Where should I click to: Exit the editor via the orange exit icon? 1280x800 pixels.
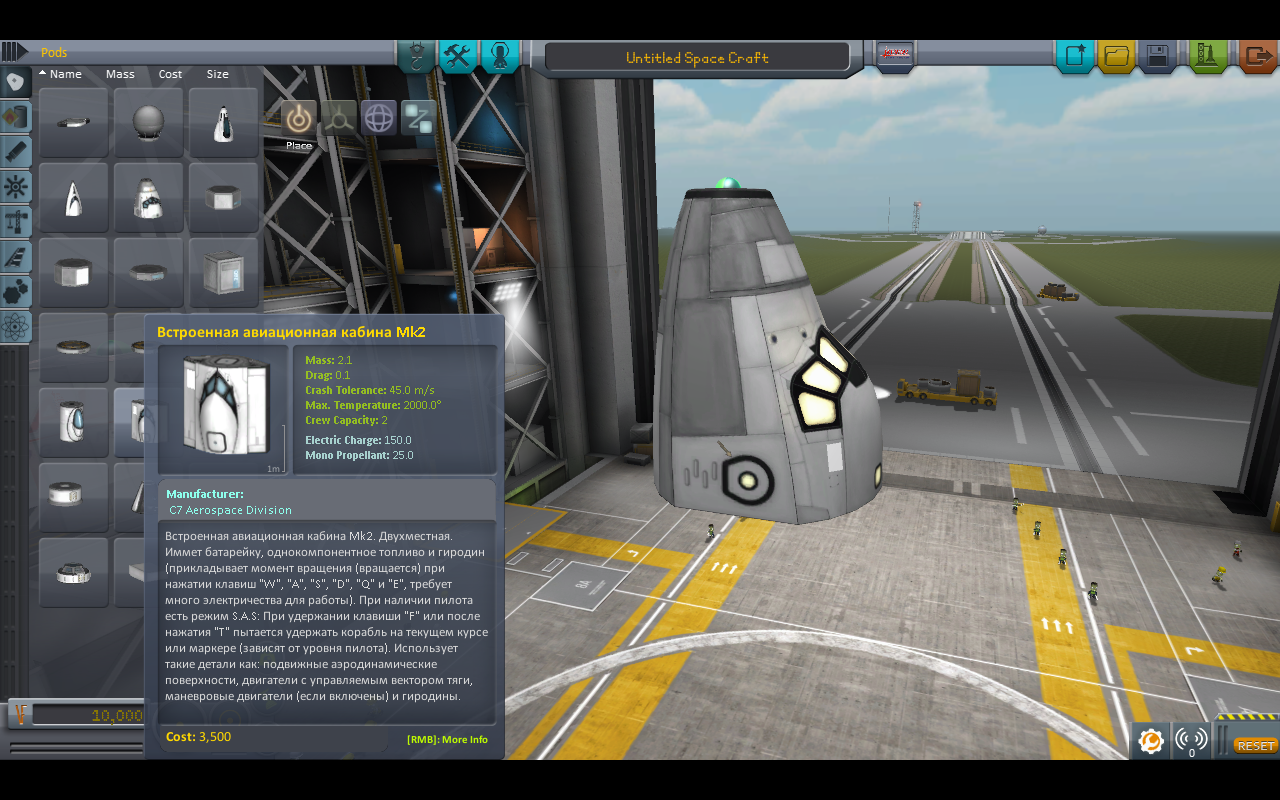(x=1256, y=56)
